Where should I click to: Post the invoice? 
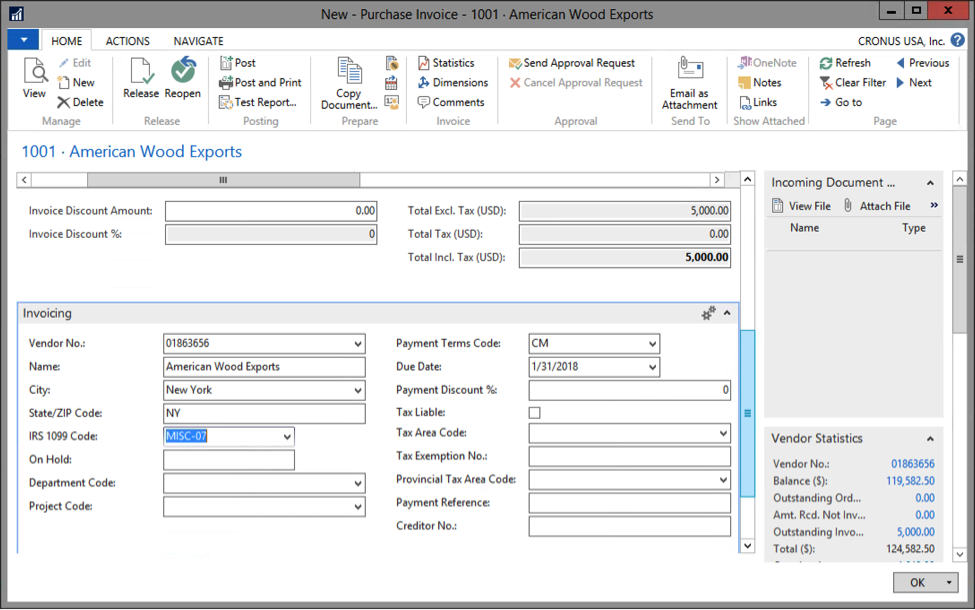click(238, 63)
